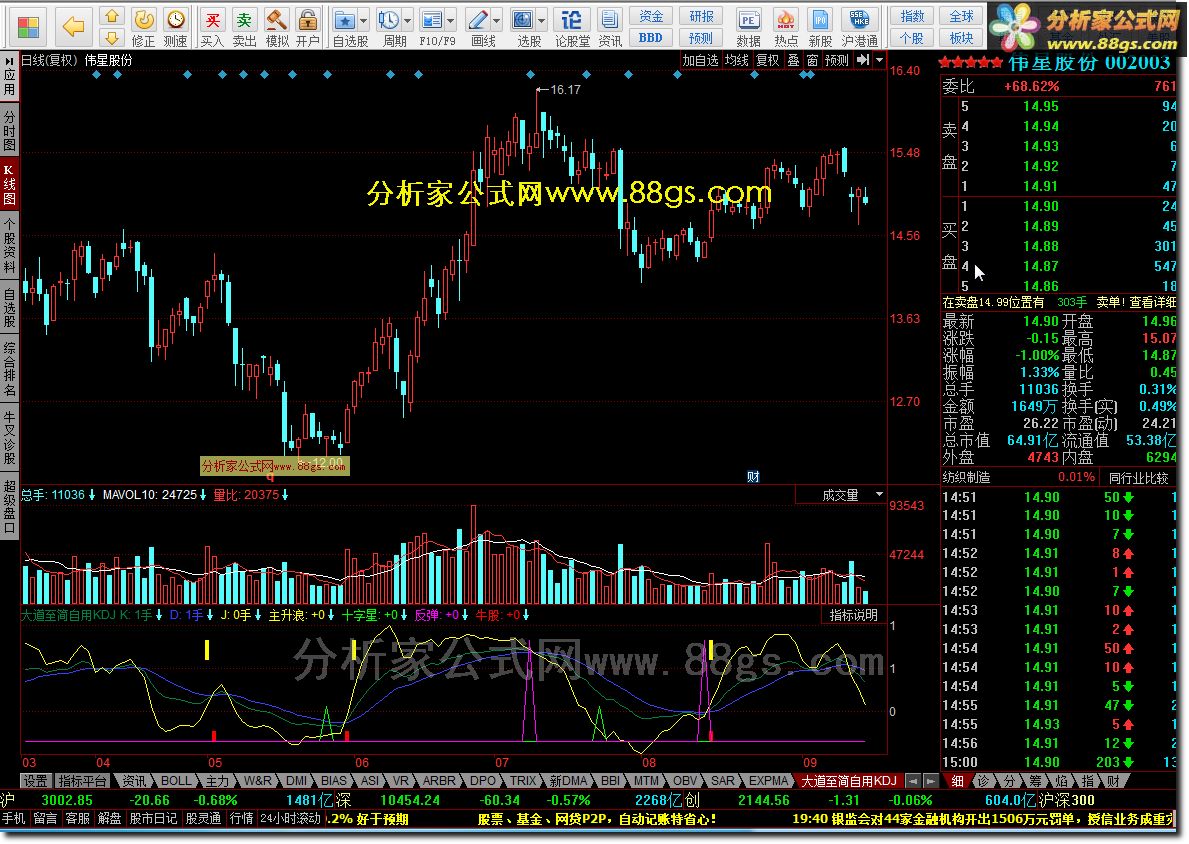Click the jump-to-end arrow in chart toolbar

863,60
